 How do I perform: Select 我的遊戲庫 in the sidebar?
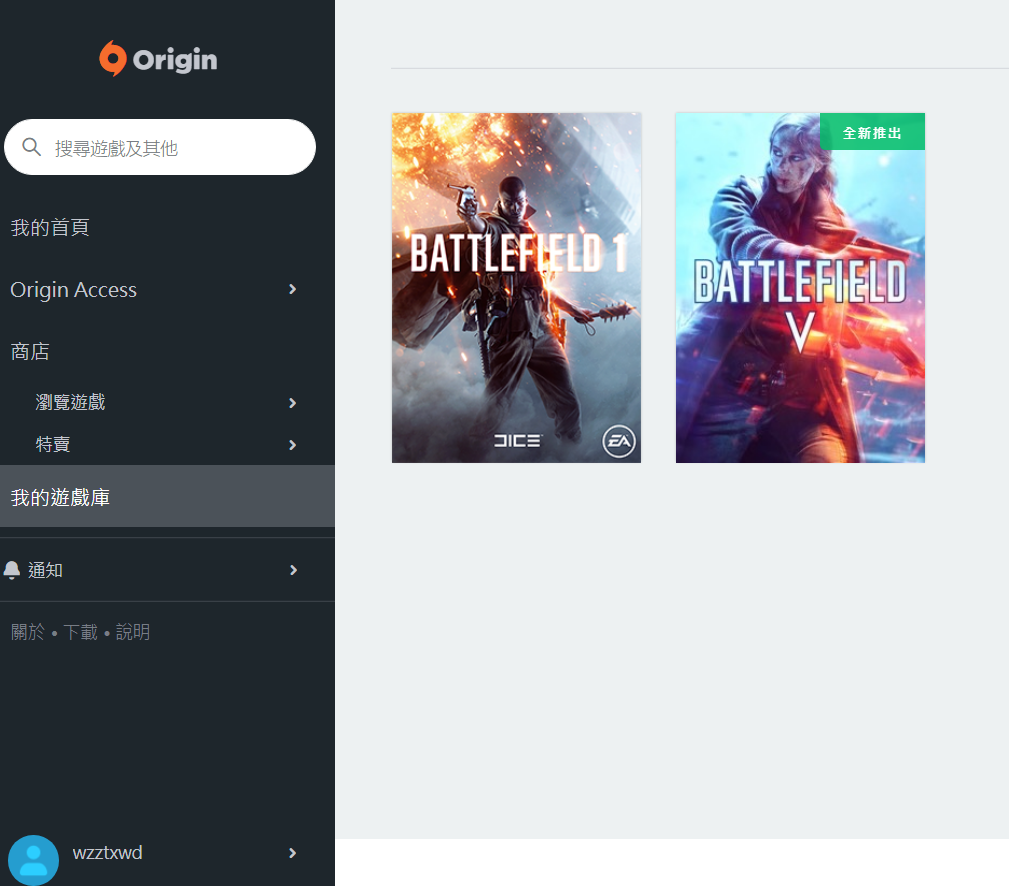coord(167,496)
